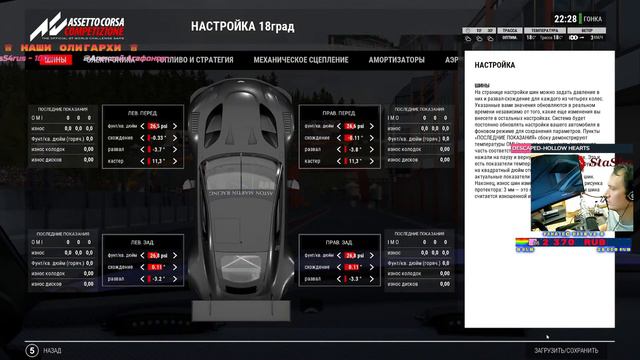Click the 10-minute forecast cloud icon
The image size is (640, 360).
[x=479, y=38]
